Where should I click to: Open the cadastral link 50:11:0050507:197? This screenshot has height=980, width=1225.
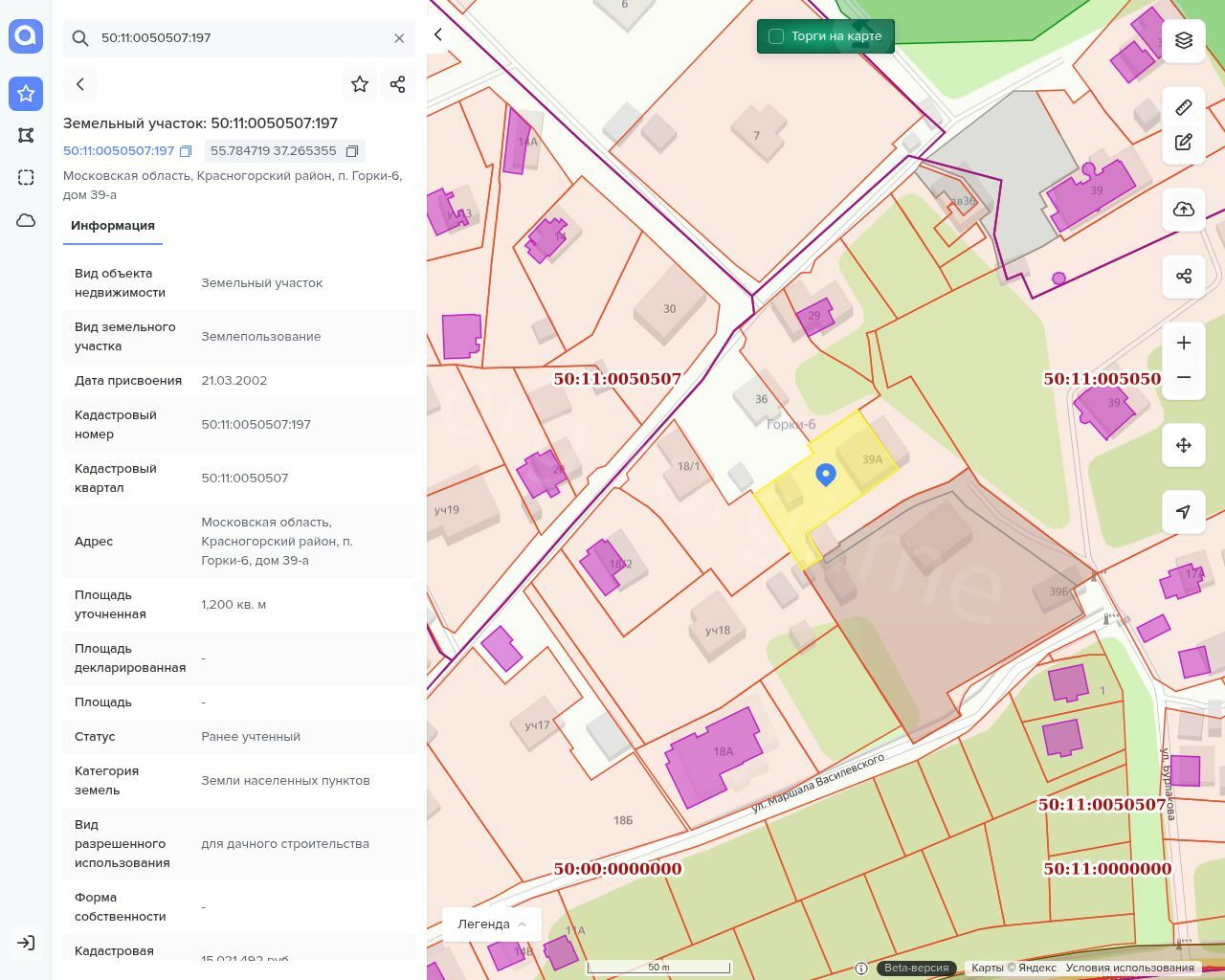click(x=119, y=151)
